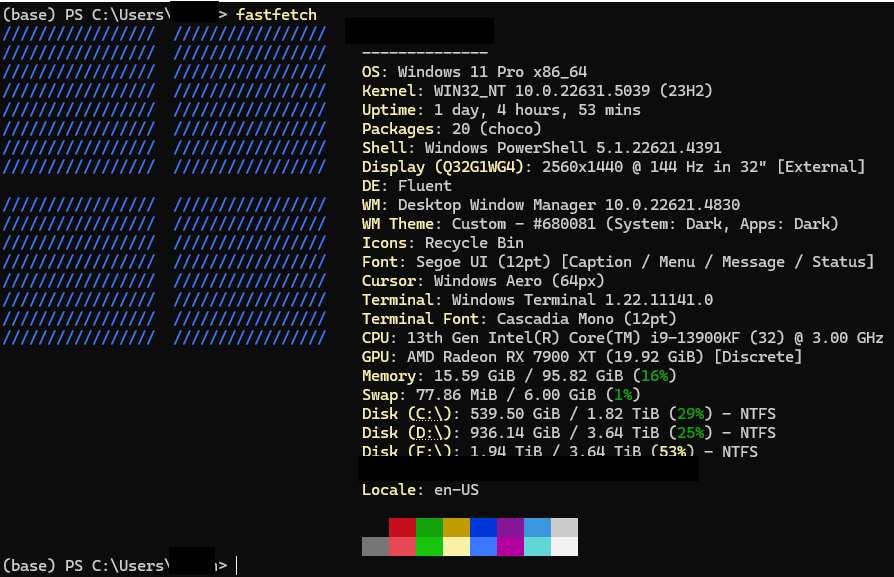894x577 pixels.
Task: Click 'Cascadia Mono (12pt)' terminal font text
Action: click(586, 319)
